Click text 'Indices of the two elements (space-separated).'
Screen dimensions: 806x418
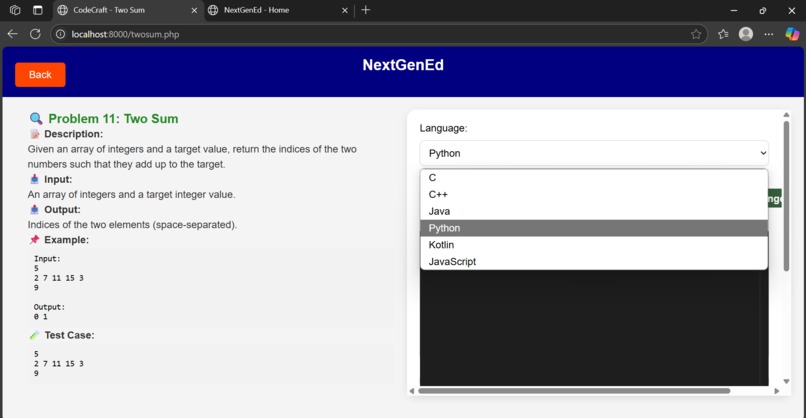(x=132, y=225)
